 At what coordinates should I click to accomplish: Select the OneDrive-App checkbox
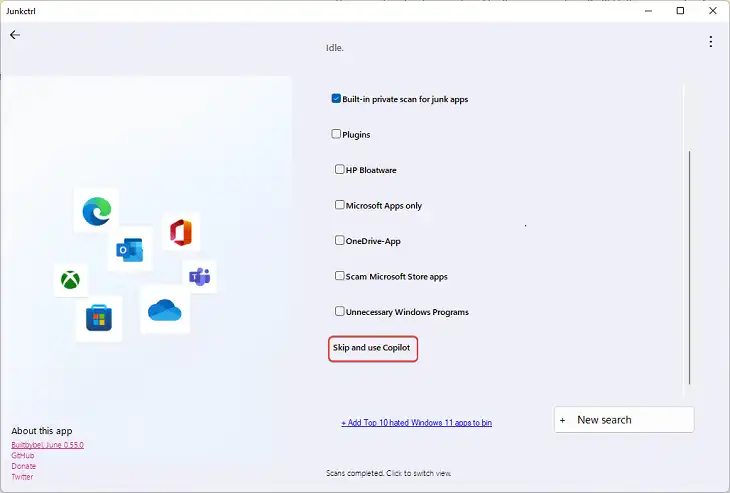[339, 240]
